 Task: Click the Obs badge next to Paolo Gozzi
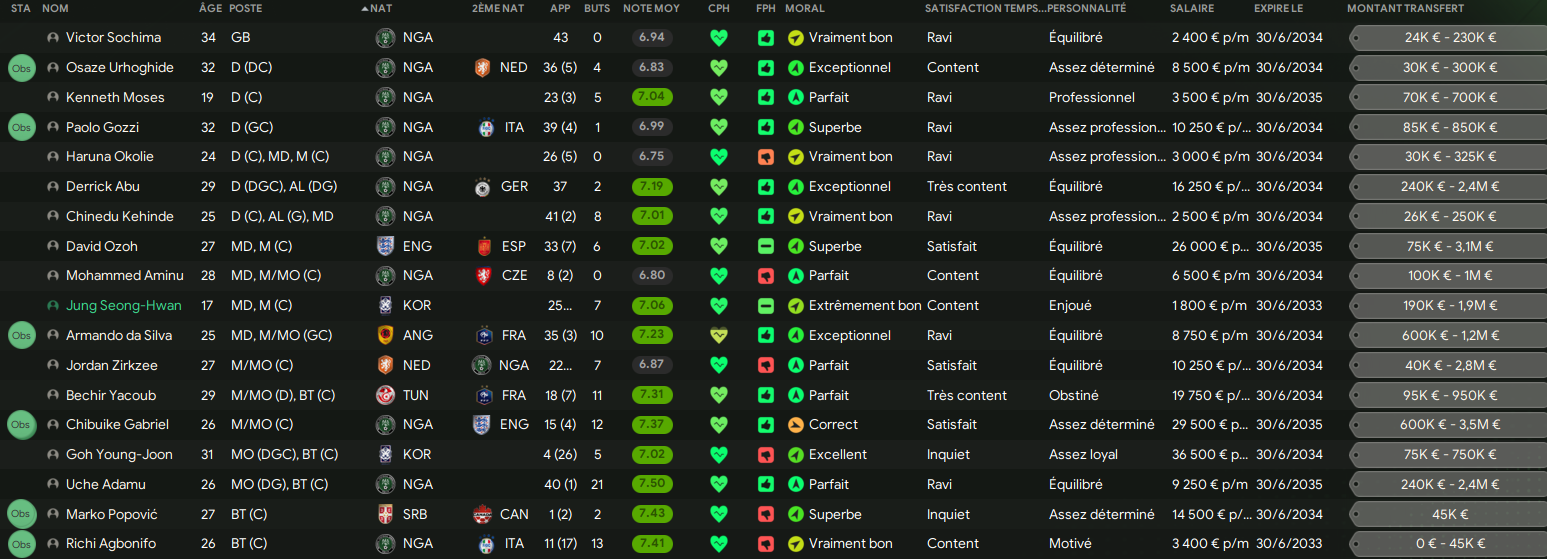(x=21, y=127)
